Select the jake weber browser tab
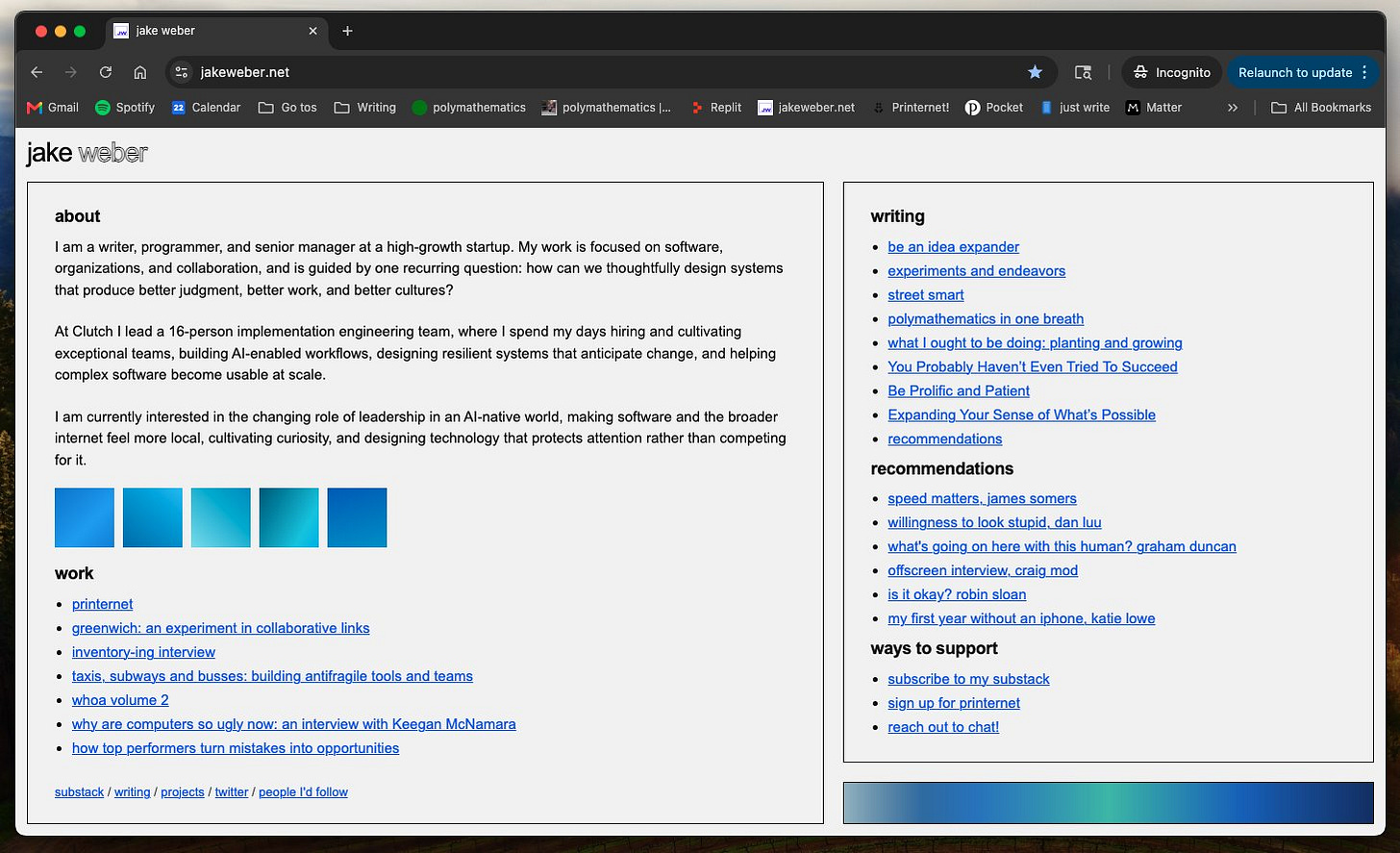 [216, 31]
